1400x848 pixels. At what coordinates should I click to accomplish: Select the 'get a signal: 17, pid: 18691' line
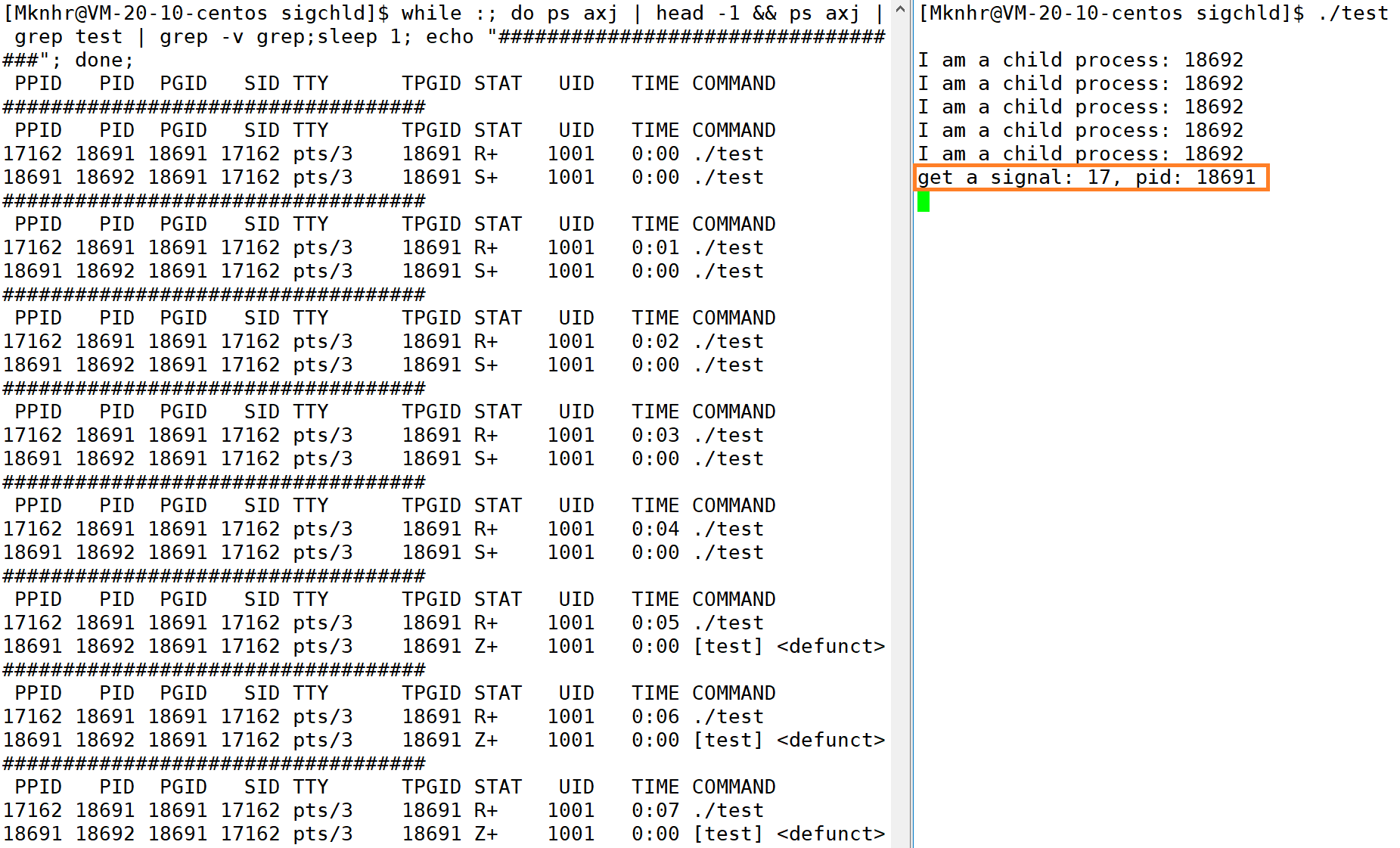pos(1087,178)
